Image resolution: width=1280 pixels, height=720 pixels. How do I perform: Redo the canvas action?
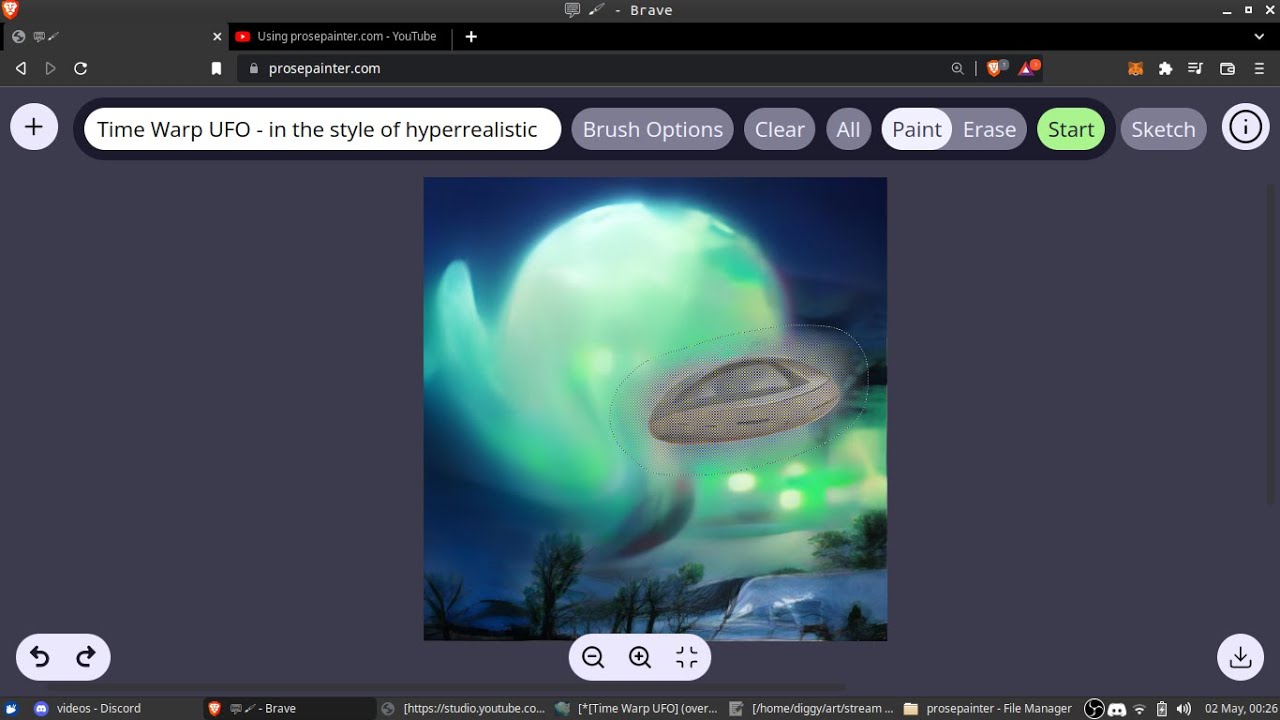[x=86, y=657]
